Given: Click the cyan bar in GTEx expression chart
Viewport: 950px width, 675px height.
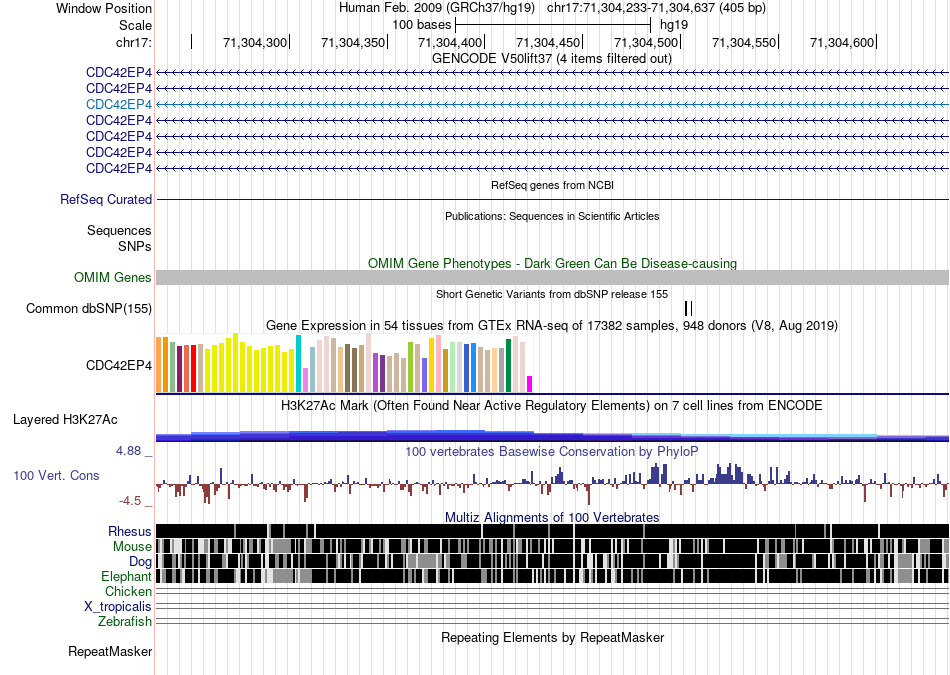Looking at the screenshot, I should coord(298,364).
